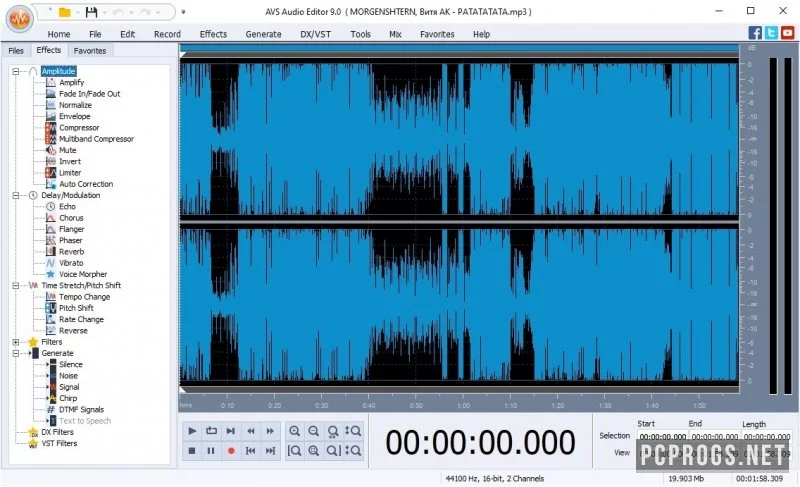Zoom to the selection start bracket icon
800x487 pixels.
tap(294, 451)
